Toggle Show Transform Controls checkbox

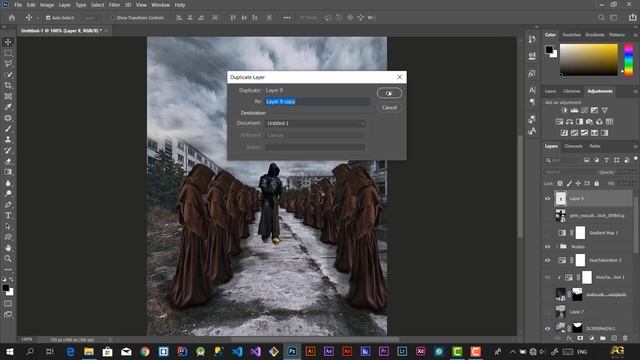pyautogui.click(x=113, y=18)
